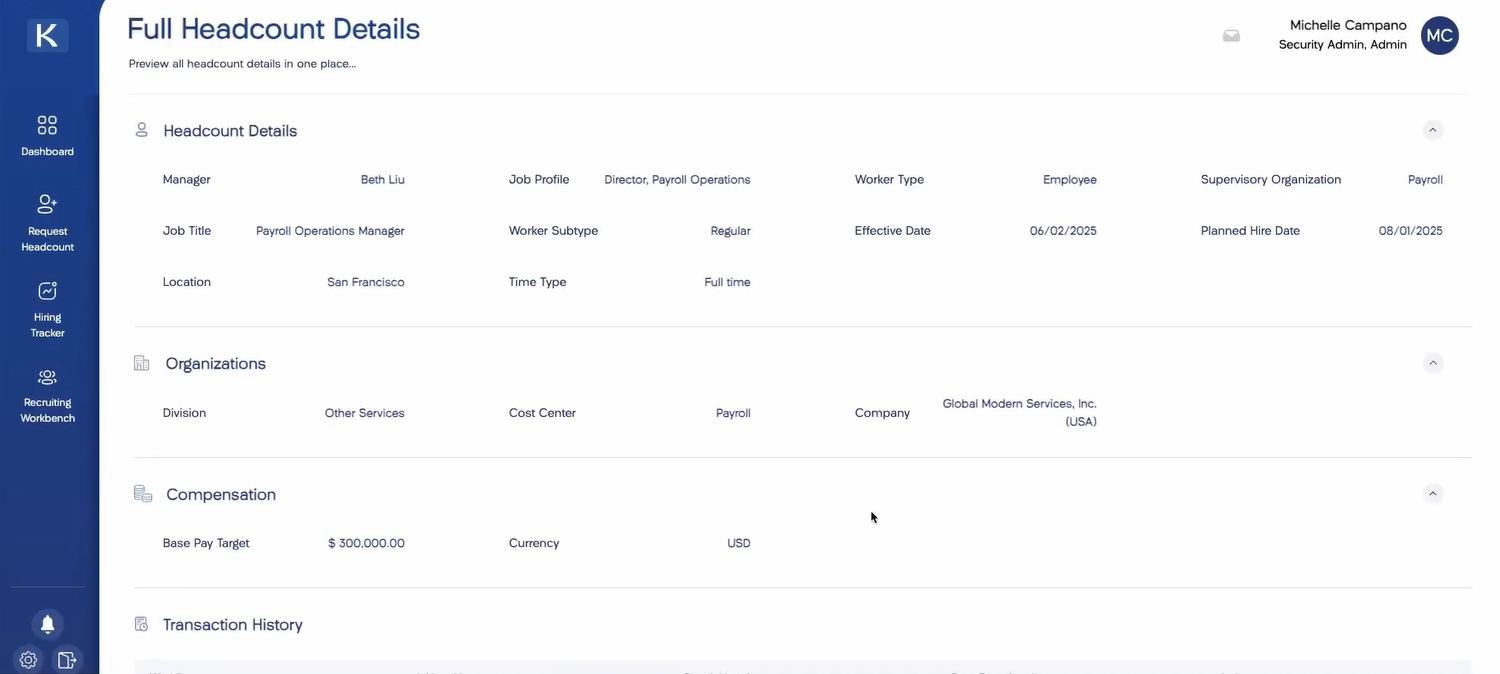Open the Dashboard page
This screenshot has height=674, width=1500.
point(47,136)
